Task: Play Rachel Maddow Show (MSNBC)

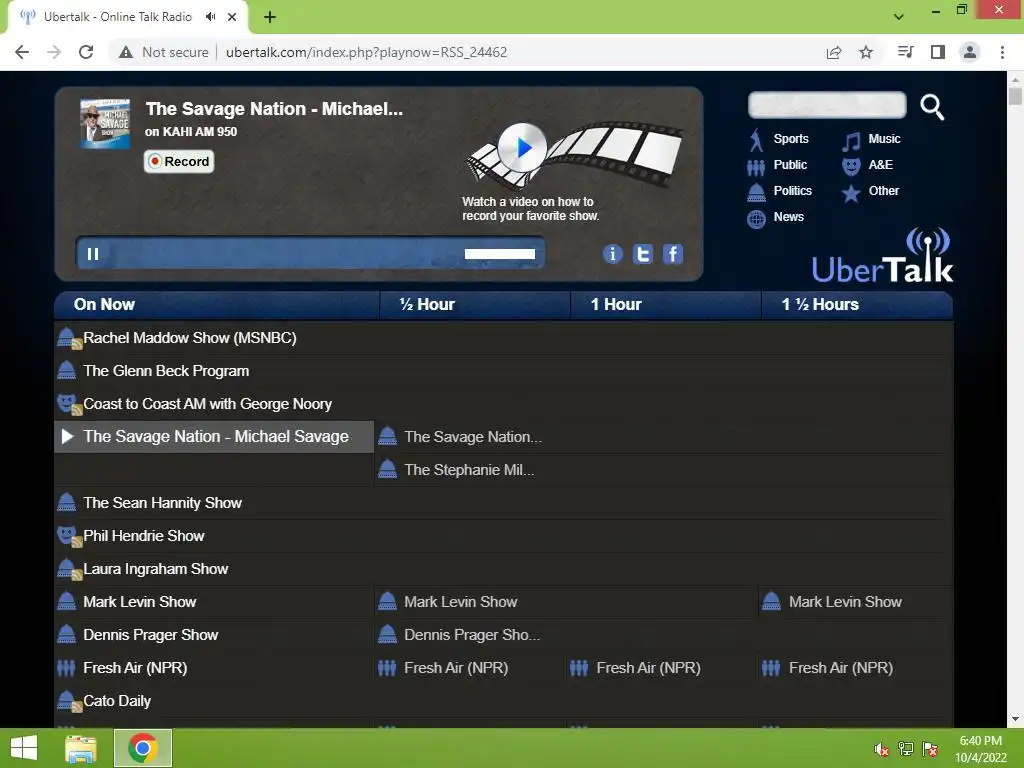Action: point(189,338)
